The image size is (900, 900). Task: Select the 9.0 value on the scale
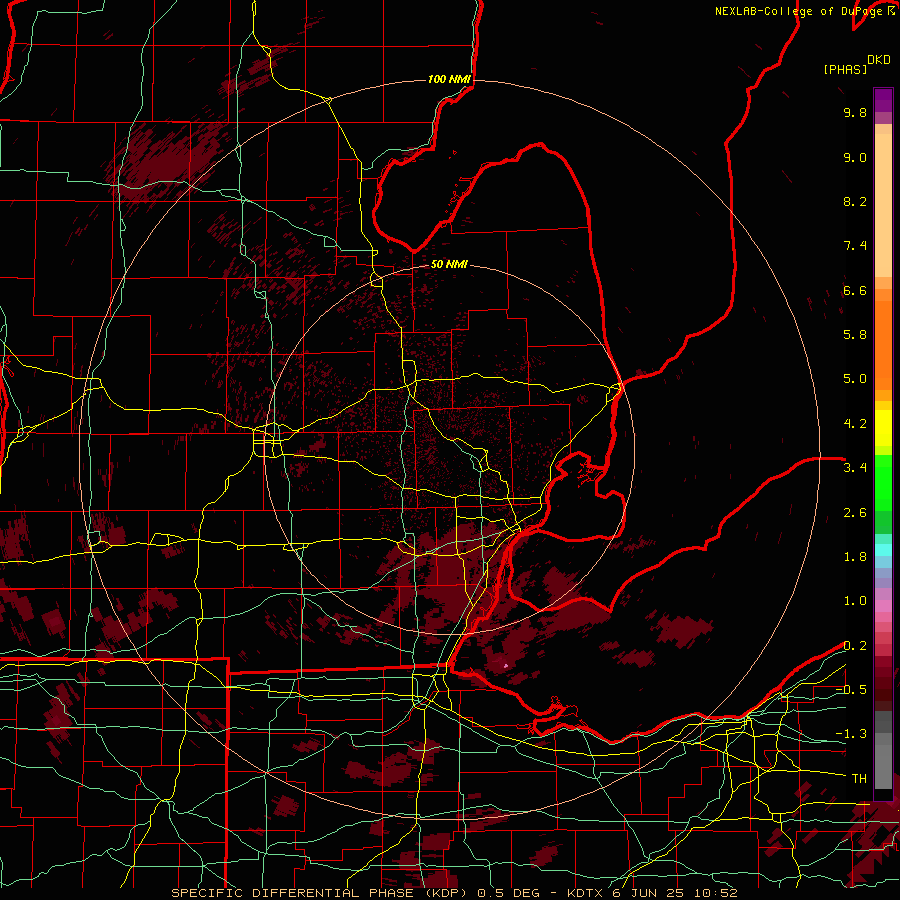click(855, 157)
